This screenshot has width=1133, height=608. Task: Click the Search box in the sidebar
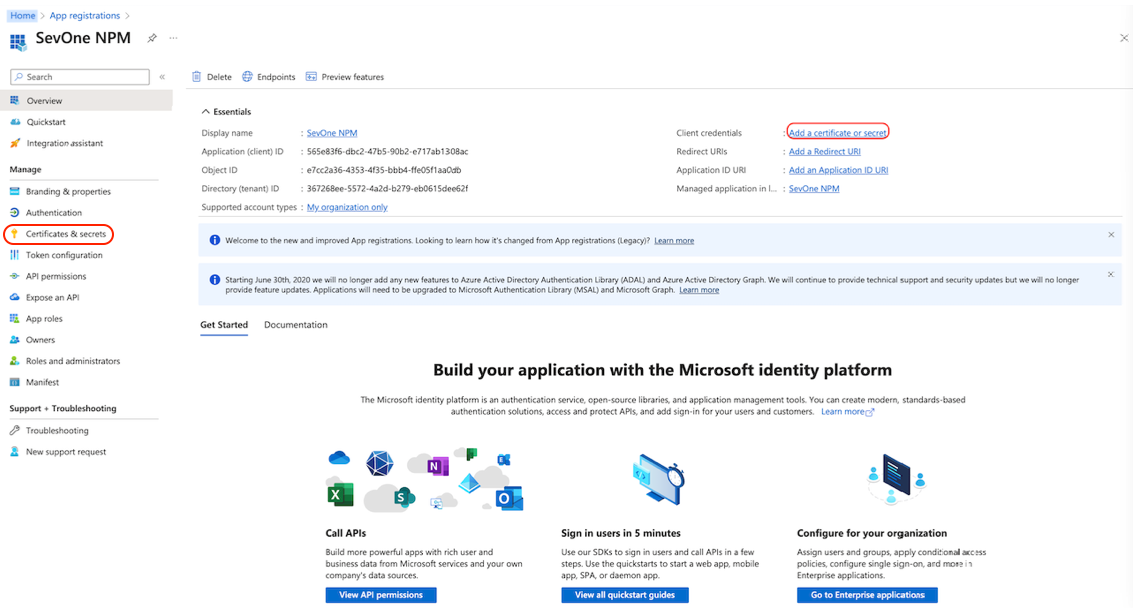pos(80,77)
